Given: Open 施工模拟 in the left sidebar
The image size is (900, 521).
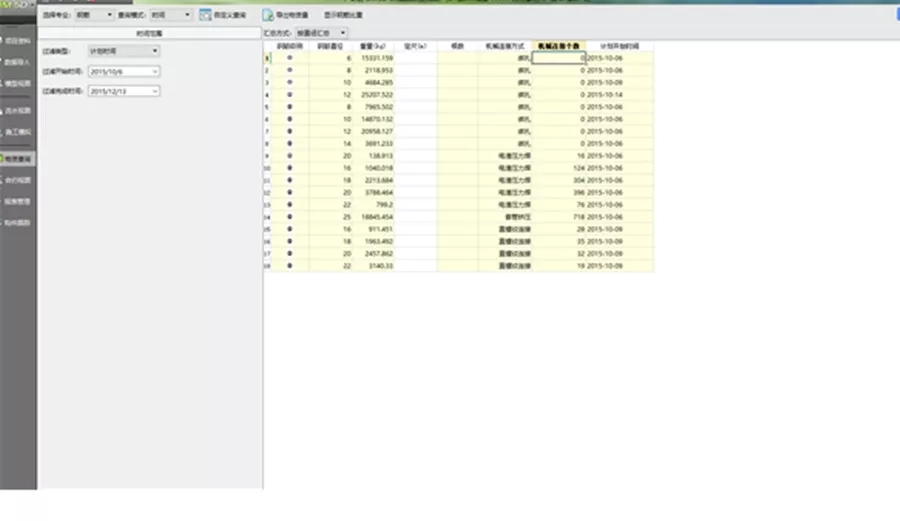Looking at the screenshot, I should tap(18, 132).
